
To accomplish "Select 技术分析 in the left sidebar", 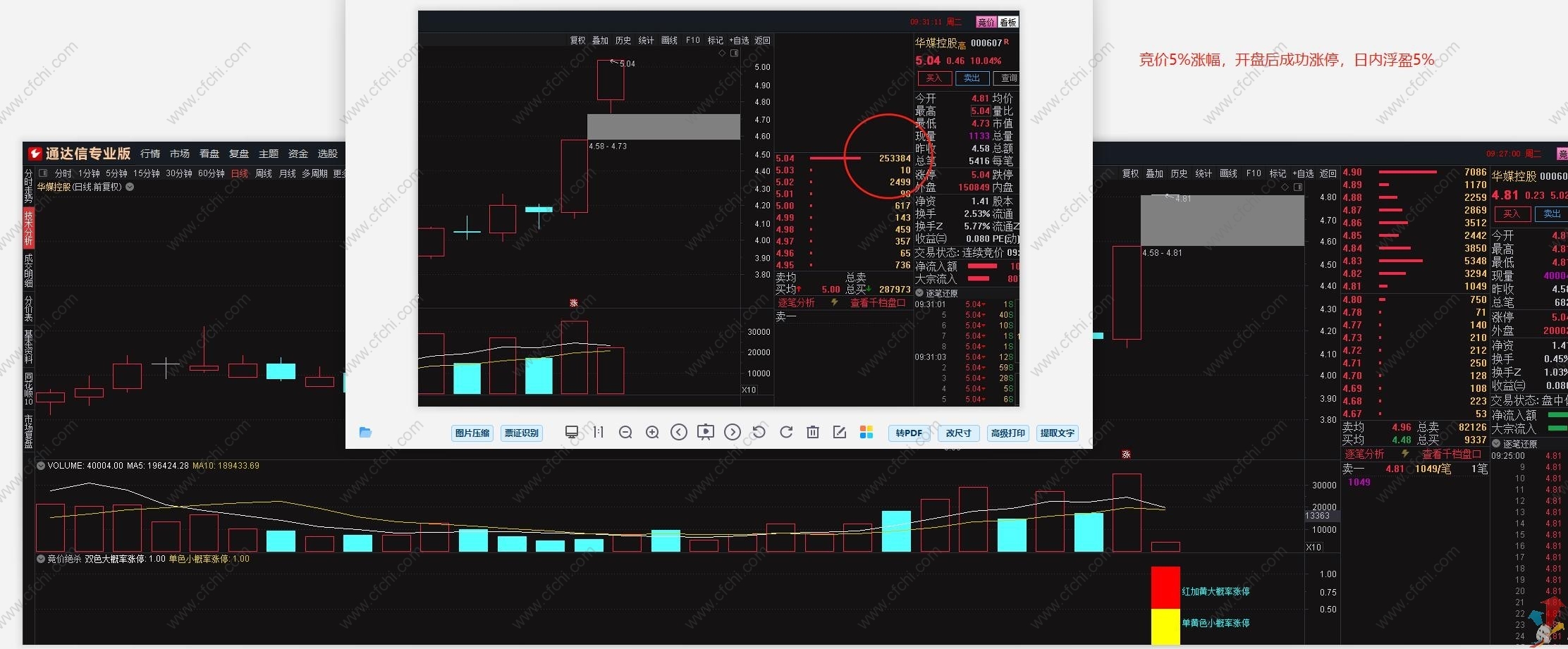I will pos(28,228).
